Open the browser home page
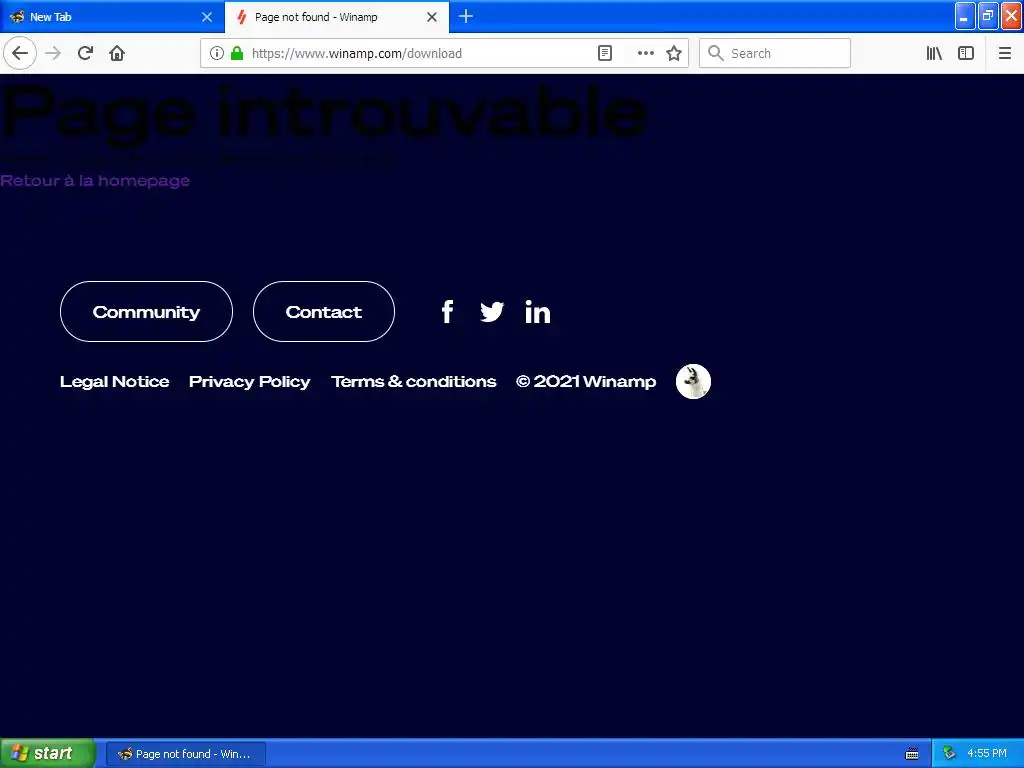The image size is (1024, 768). point(117,53)
